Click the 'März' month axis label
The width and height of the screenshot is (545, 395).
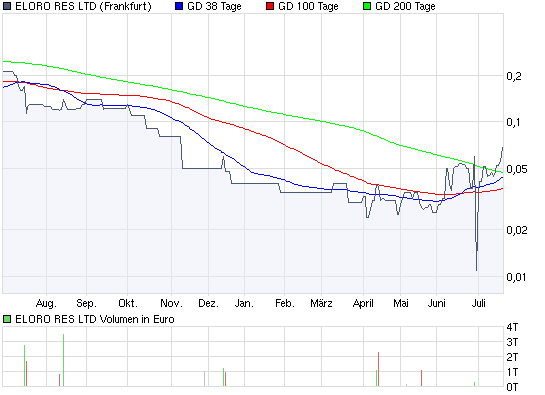click(321, 304)
